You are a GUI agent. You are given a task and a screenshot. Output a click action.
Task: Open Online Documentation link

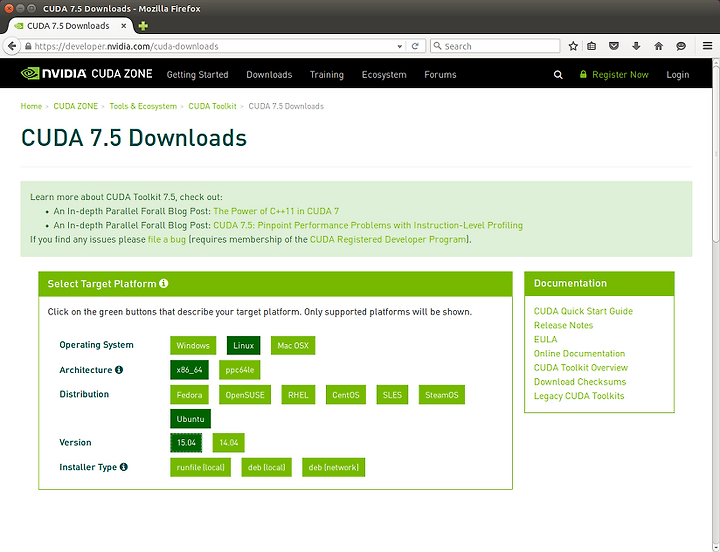pos(579,354)
